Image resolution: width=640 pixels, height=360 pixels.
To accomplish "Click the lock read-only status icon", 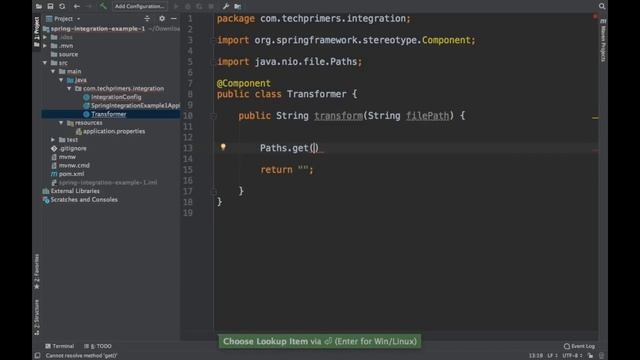I will [x=590, y=356].
